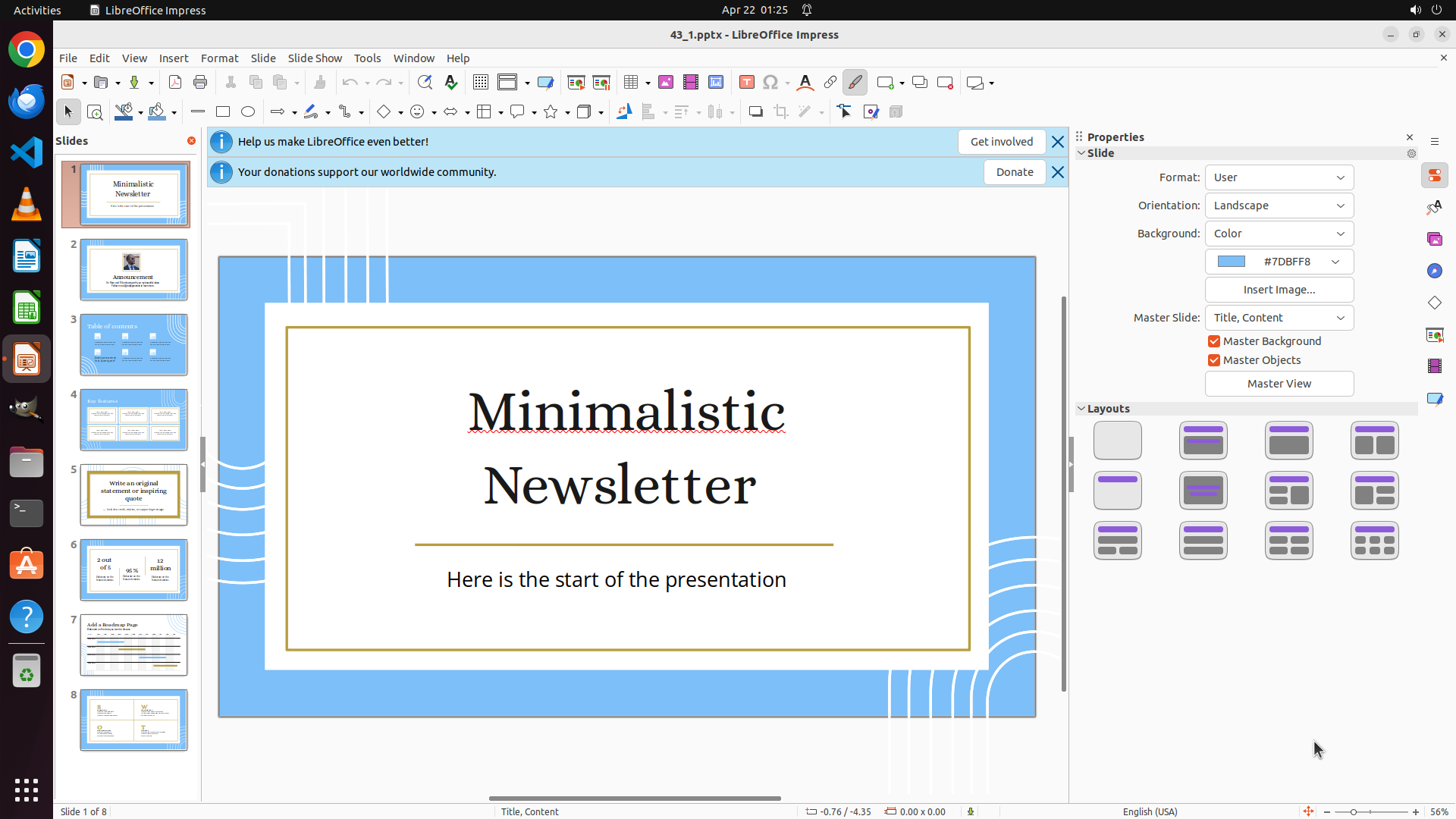This screenshot has width=1456, height=819.
Task: Select the Ellipse drawing tool
Action: click(x=248, y=112)
